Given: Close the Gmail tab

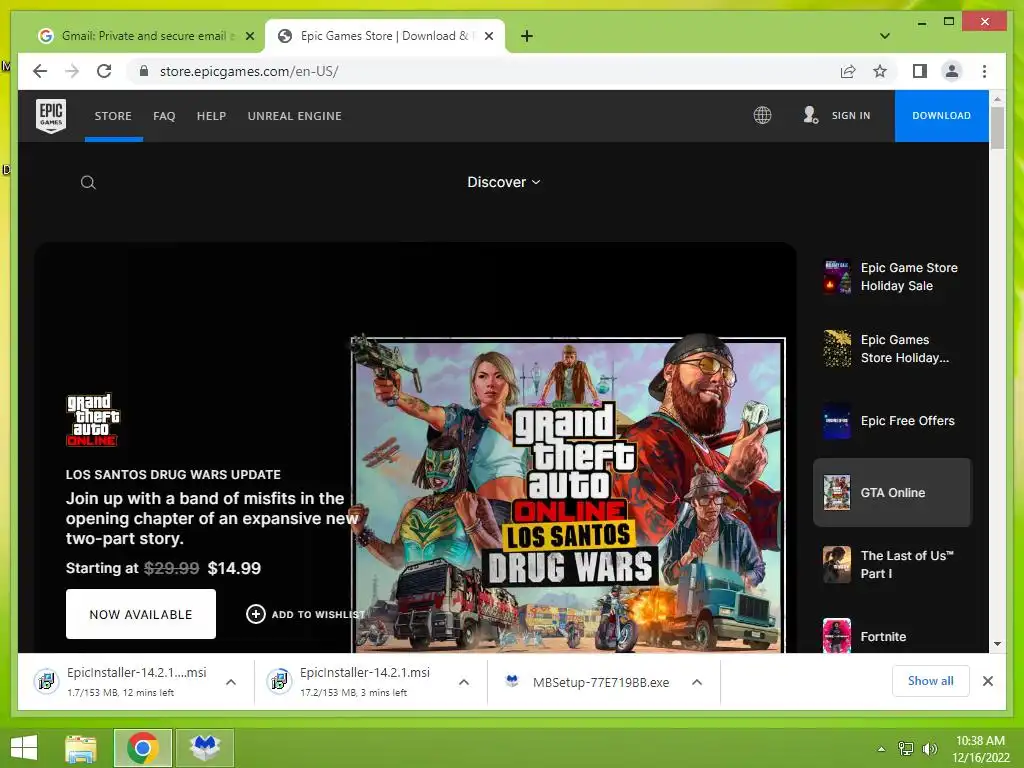Looking at the screenshot, I should pyautogui.click(x=249, y=36).
